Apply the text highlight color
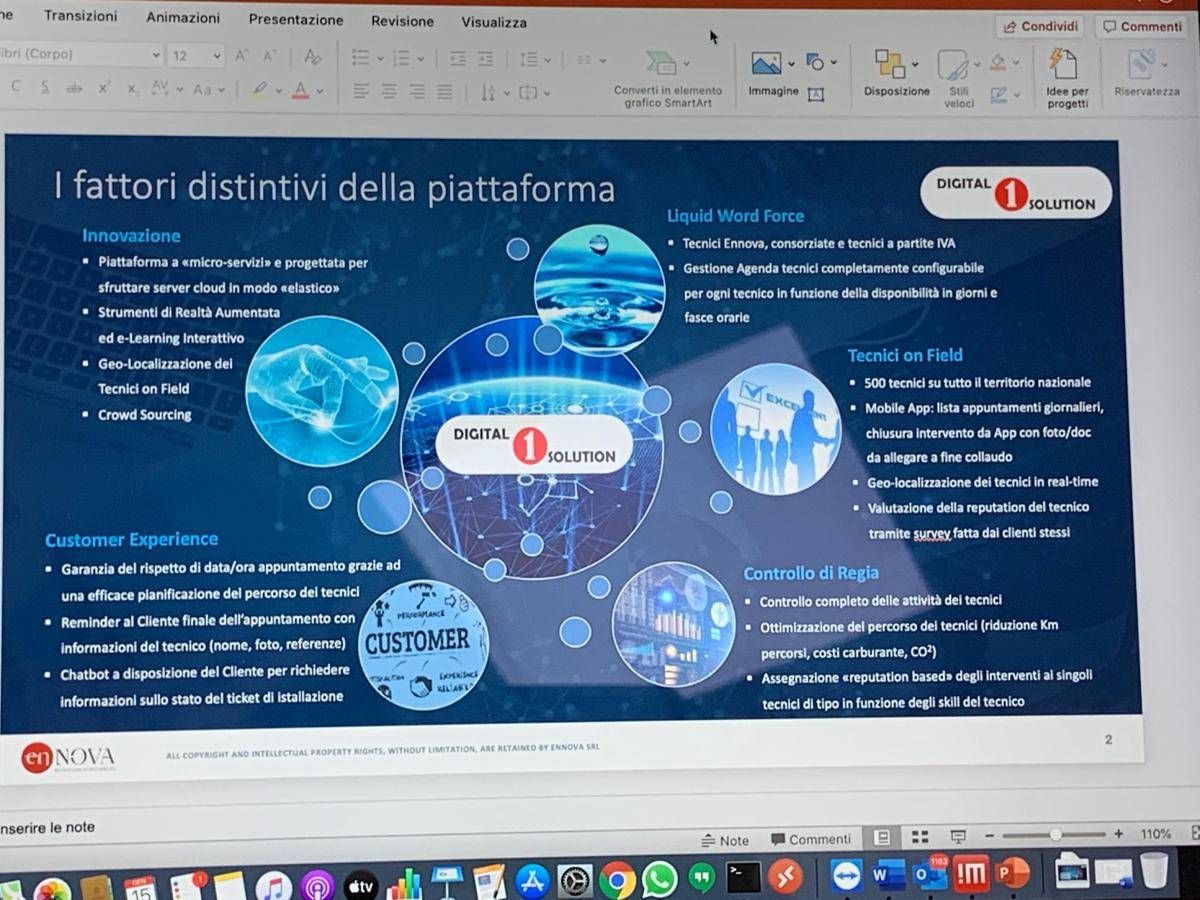Screen dimensions: 1200x900 click(258, 90)
